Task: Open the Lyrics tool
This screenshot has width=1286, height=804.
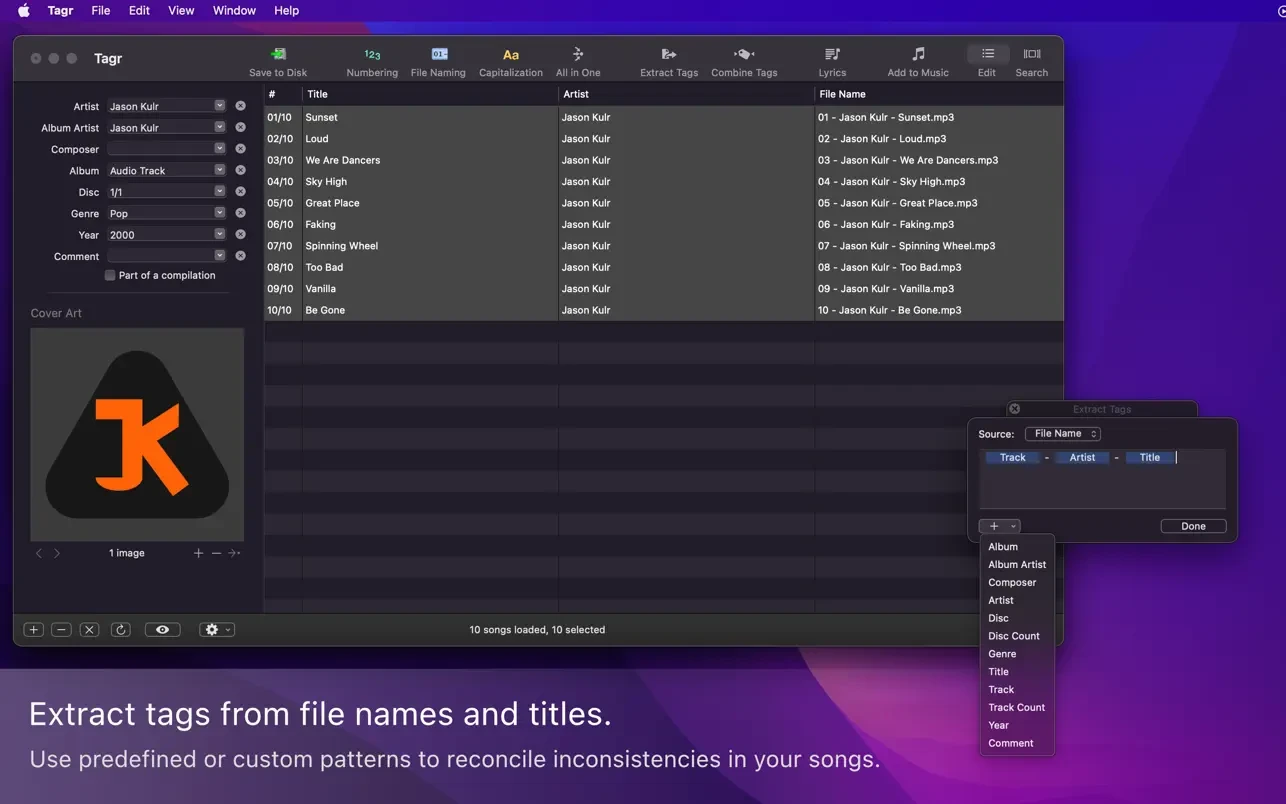Action: [x=832, y=55]
